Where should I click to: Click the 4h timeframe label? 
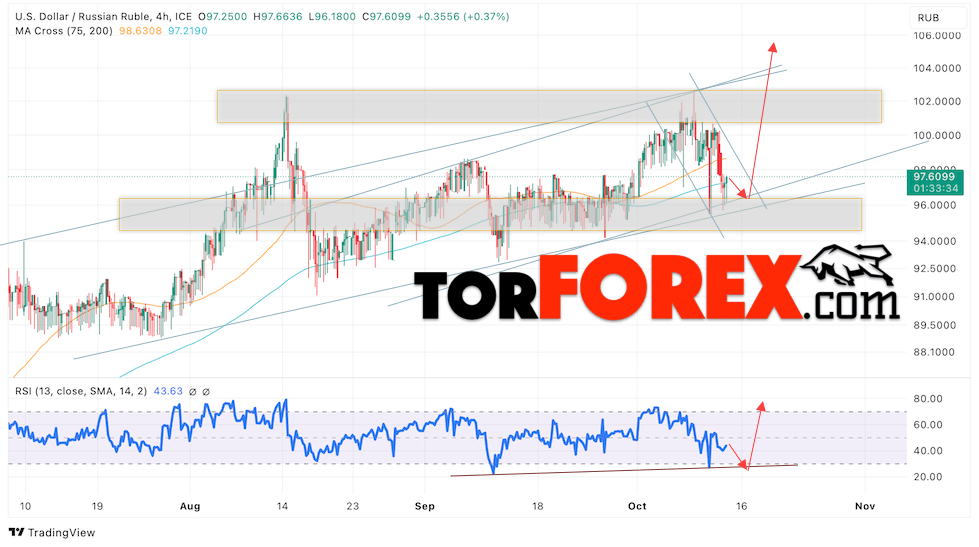point(162,17)
